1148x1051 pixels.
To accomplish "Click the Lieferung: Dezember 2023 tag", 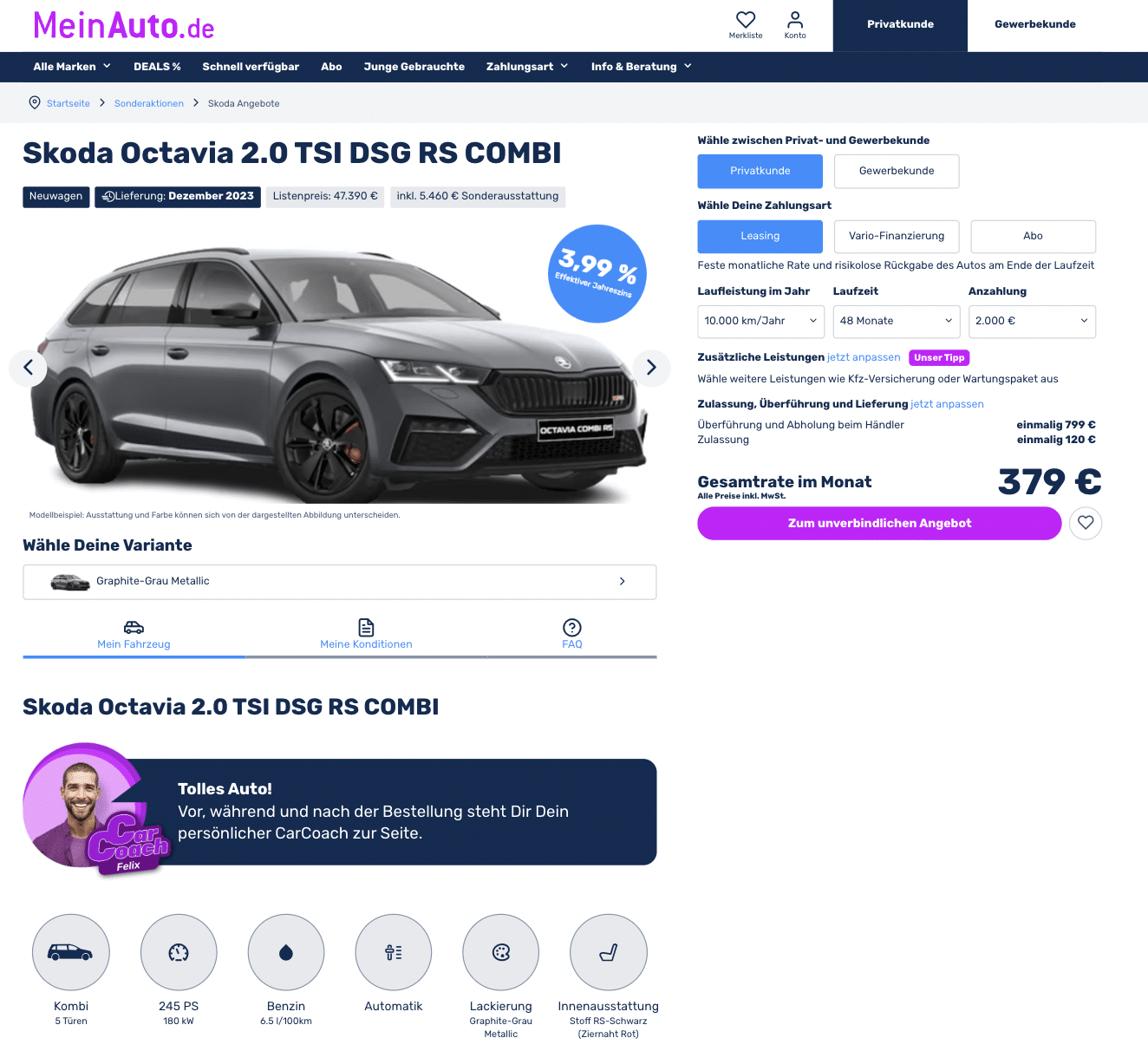I will (x=178, y=197).
